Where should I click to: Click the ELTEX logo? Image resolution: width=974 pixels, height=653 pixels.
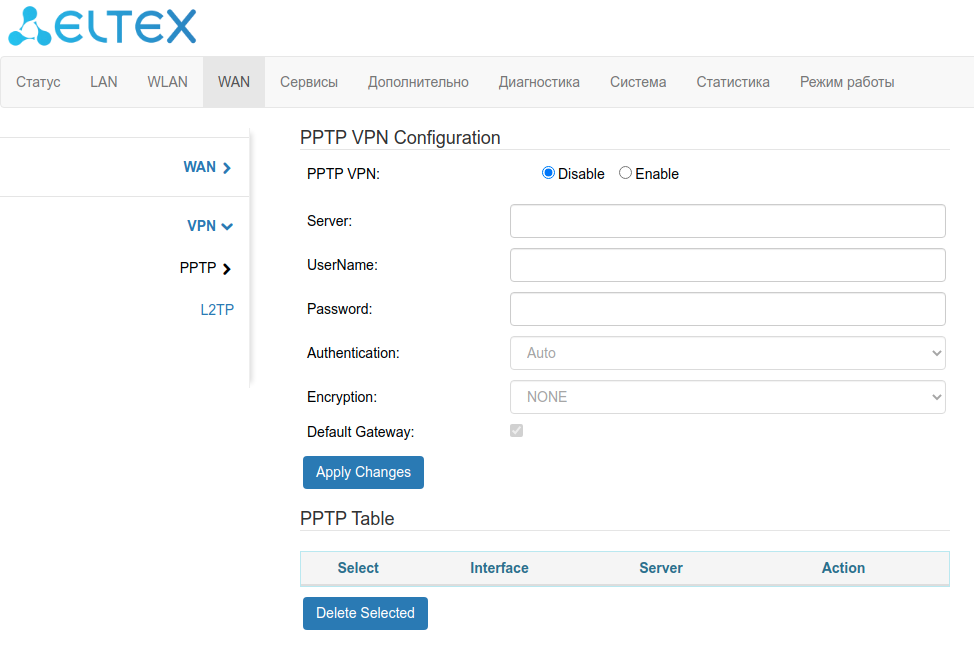point(102,27)
